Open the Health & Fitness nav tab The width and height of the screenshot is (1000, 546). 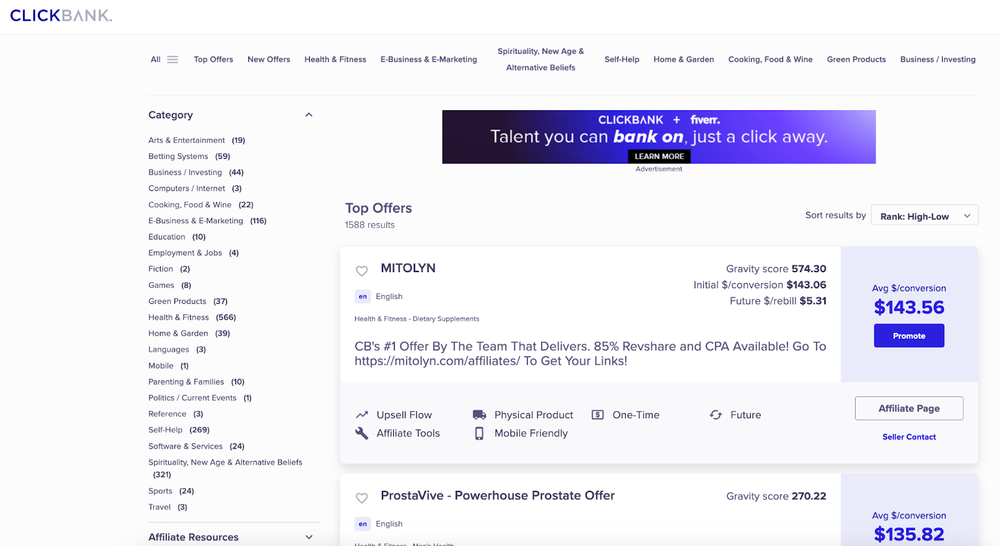[x=335, y=59]
